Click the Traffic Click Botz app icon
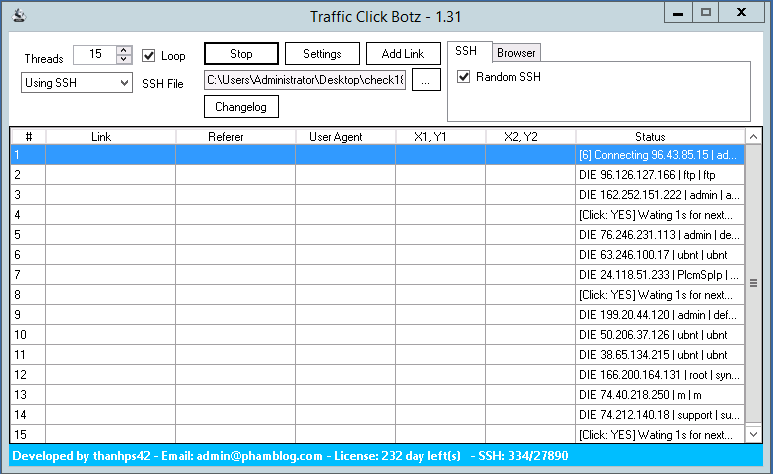Image resolution: width=773 pixels, height=474 pixels. pos(19,16)
